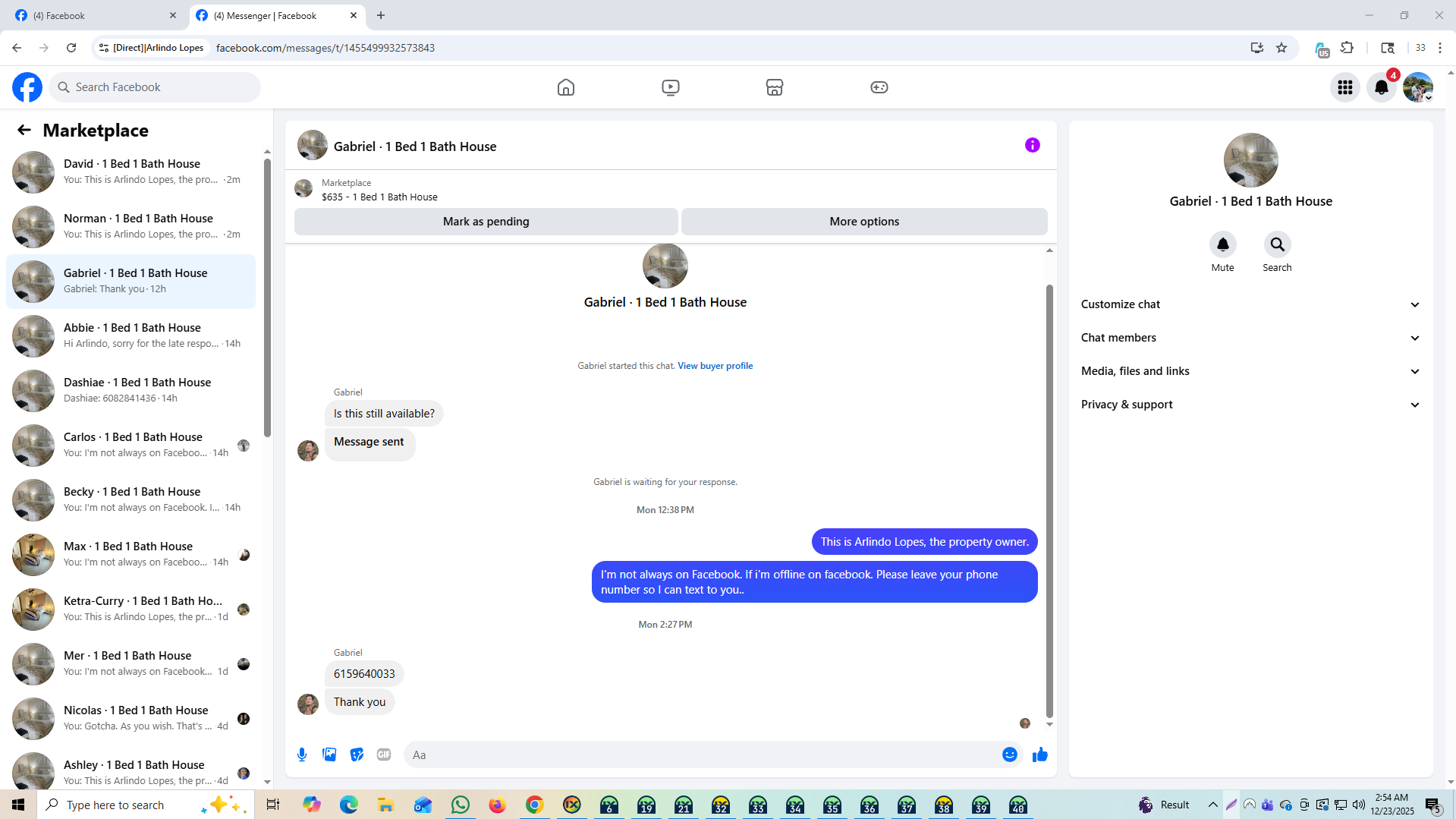The width and height of the screenshot is (1456, 819).
Task: Open the $635 1 Bed 1 Bath House listing
Action: 379,197
